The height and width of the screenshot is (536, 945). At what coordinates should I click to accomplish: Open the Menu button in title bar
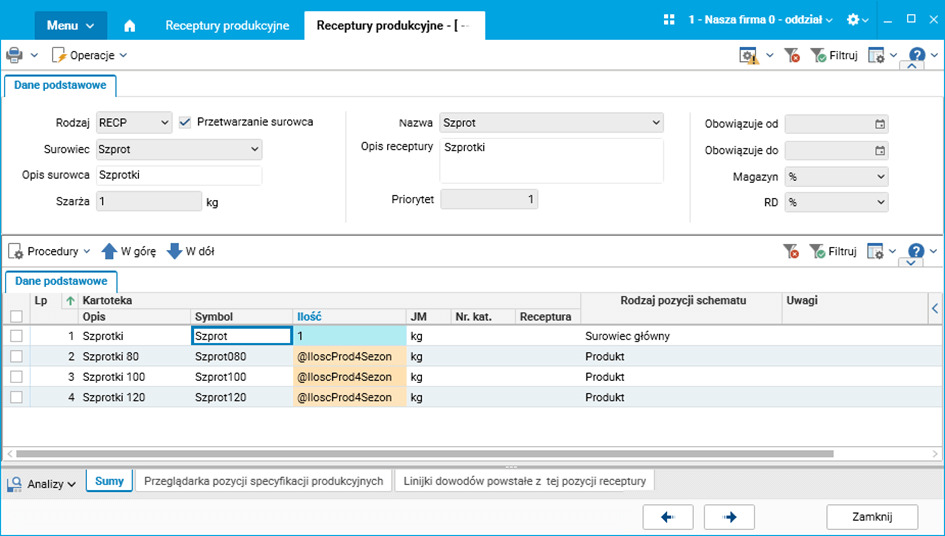(x=70, y=25)
